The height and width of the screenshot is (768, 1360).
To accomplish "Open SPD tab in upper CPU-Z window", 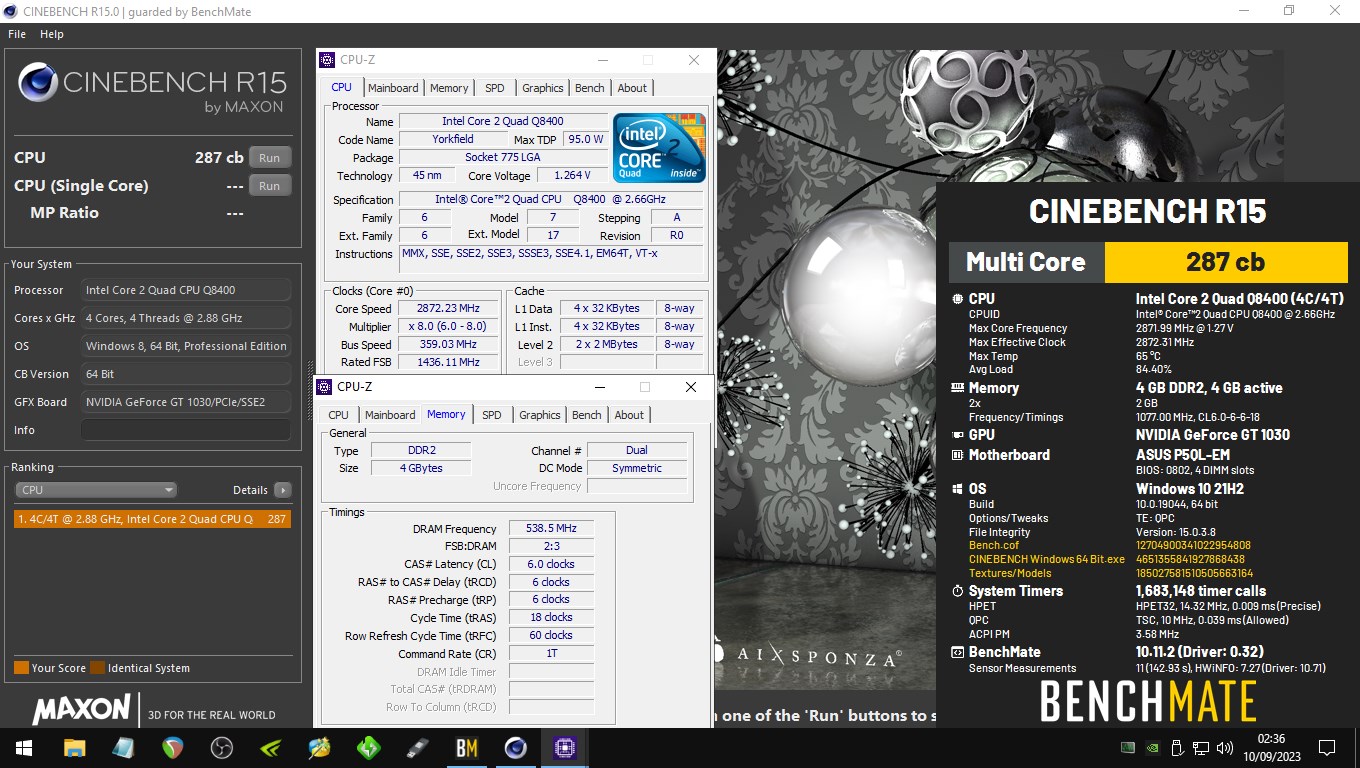I will pyautogui.click(x=495, y=88).
